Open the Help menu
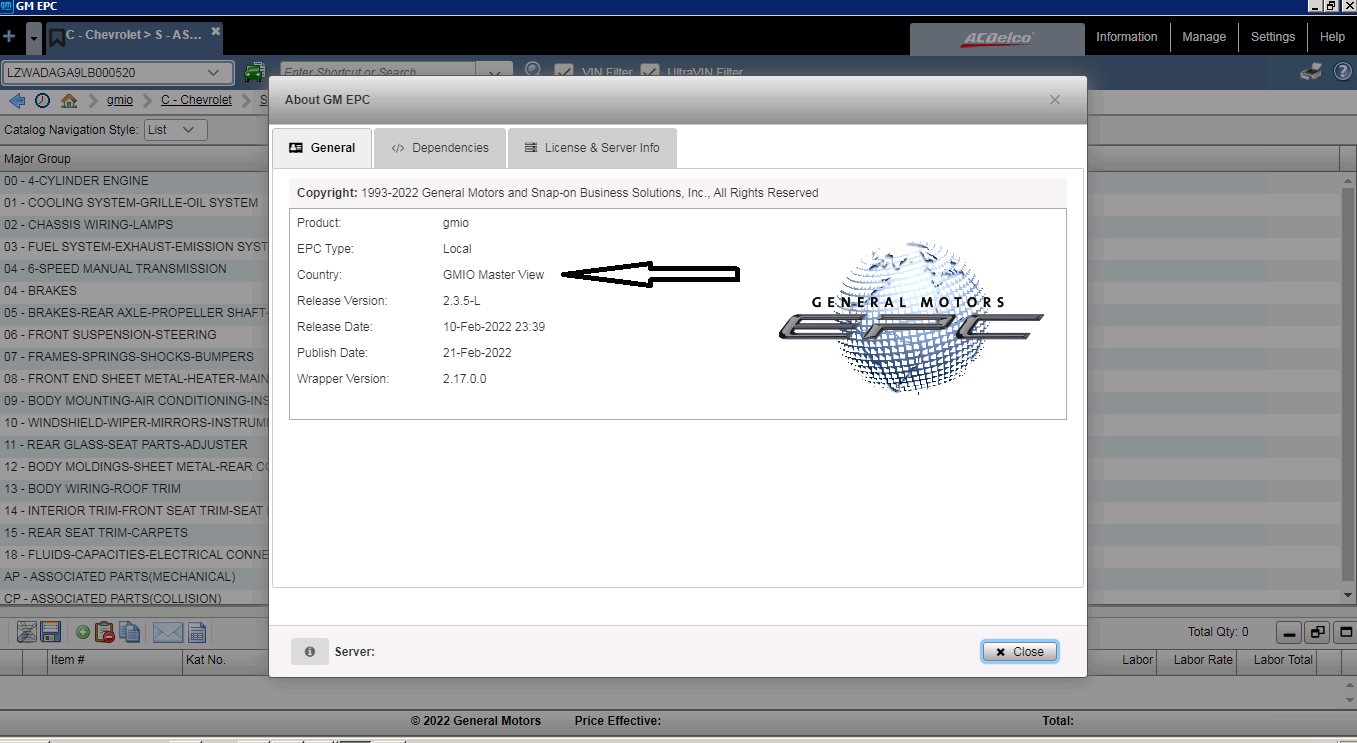The image size is (1357, 743). point(1332,37)
